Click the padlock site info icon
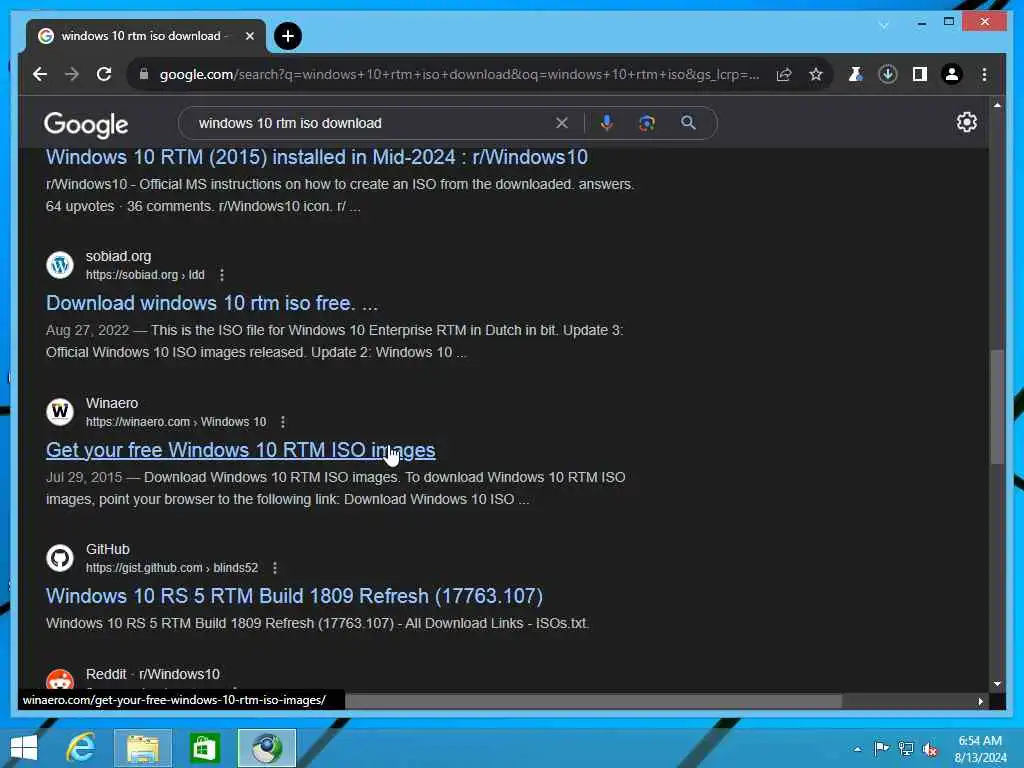 pos(144,74)
